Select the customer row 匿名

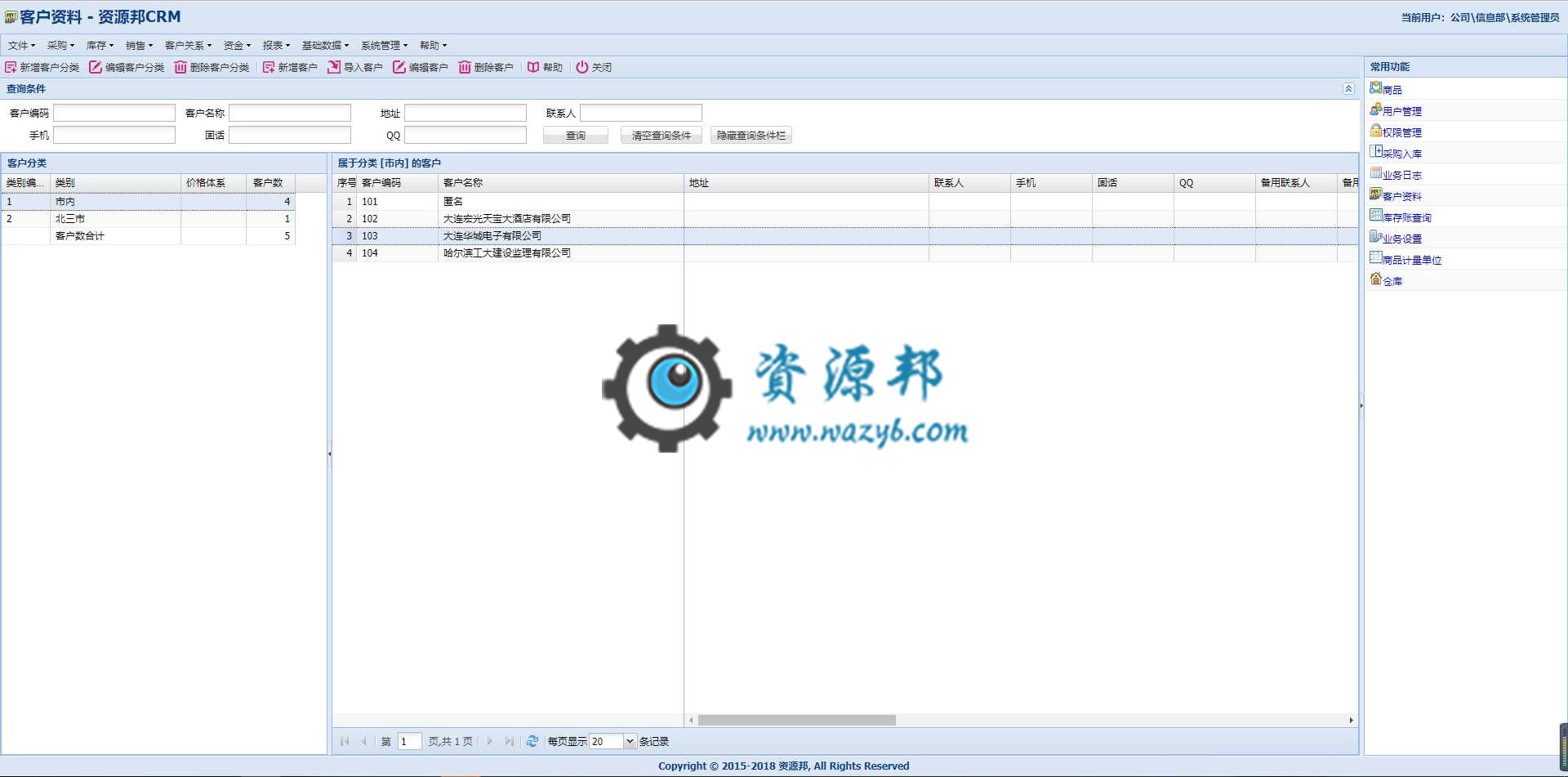tap(845, 201)
